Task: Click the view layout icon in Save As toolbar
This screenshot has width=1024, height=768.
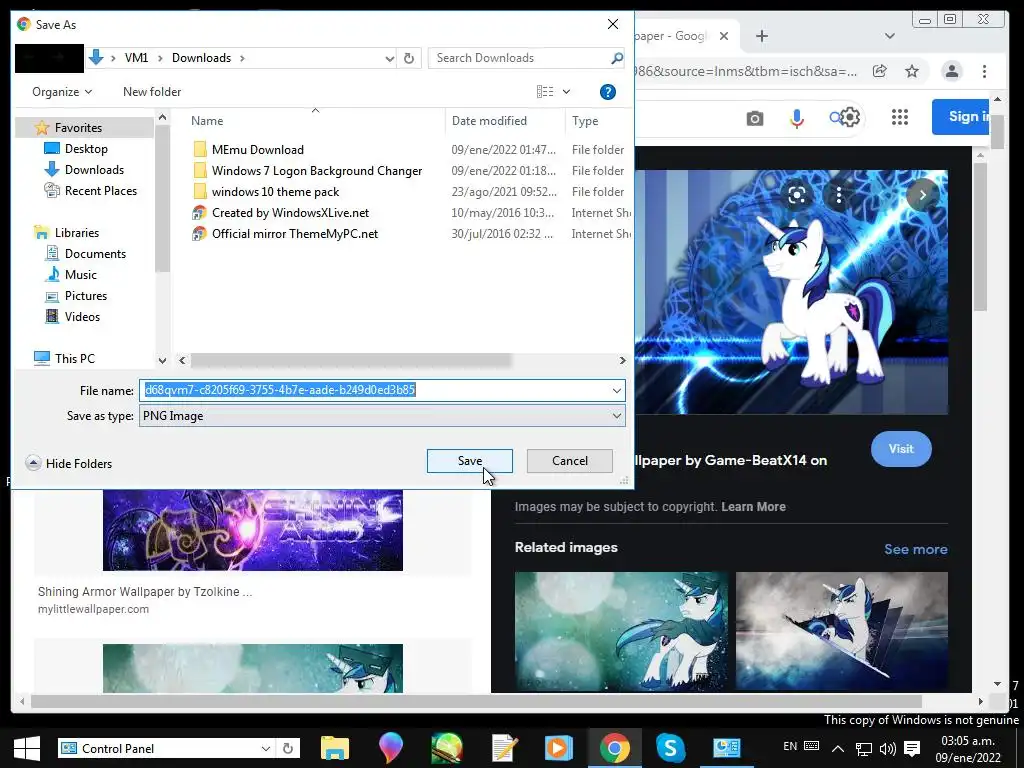Action: (x=545, y=92)
